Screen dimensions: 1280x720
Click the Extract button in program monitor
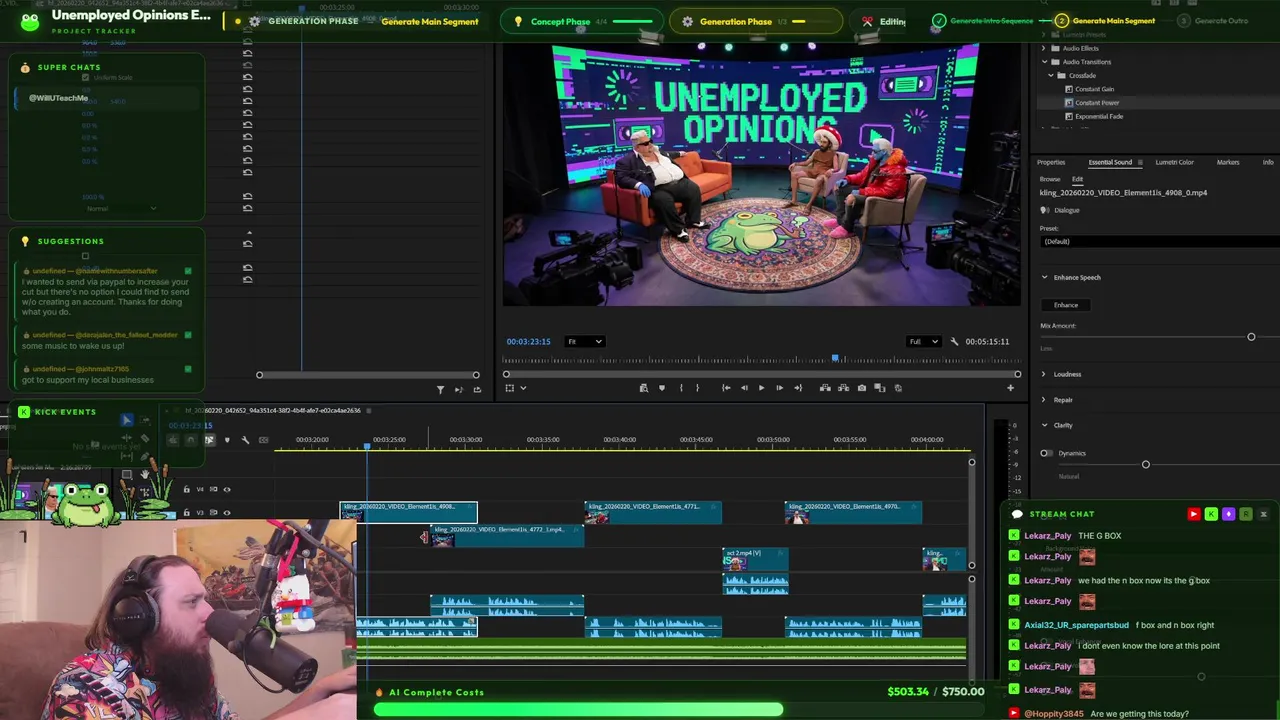point(843,388)
